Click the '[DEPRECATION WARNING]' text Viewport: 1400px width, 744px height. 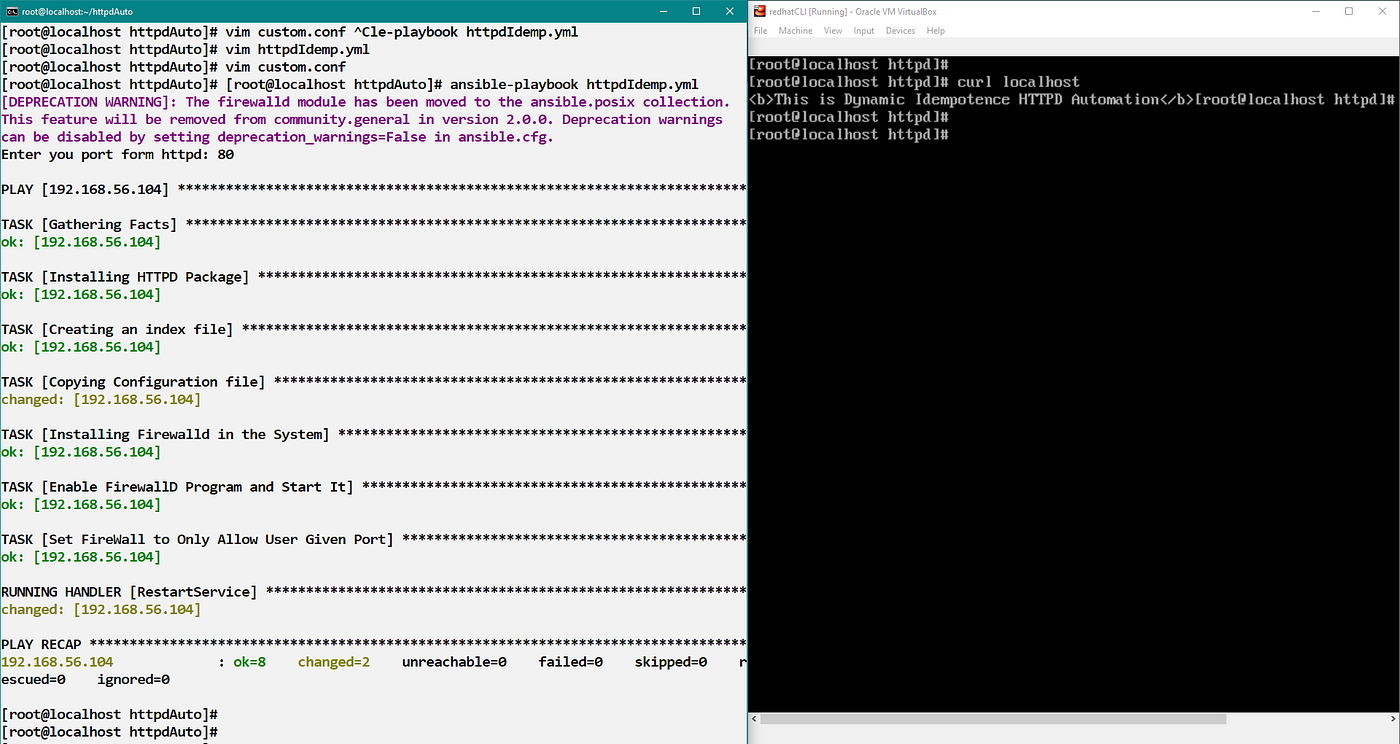(90, 102)
